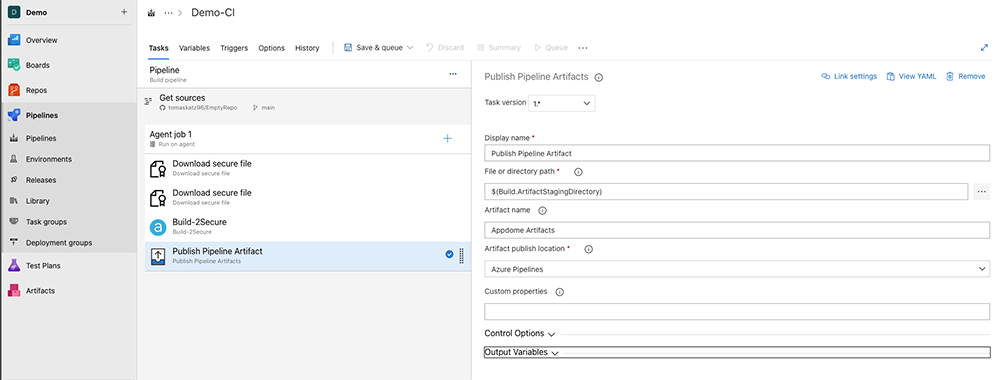Click the Artifact name info icon

point(543,210)
